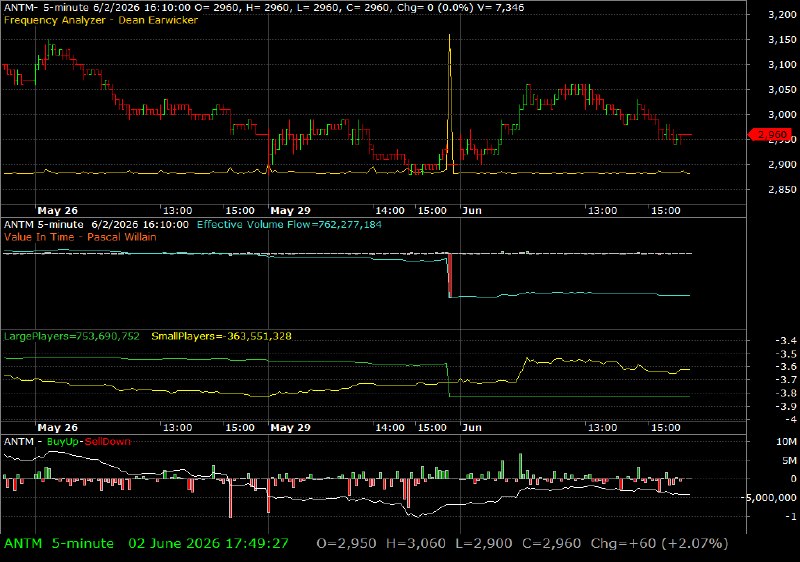Click 'May 29' on the LargePlayers panel time axis

[290, 427]
